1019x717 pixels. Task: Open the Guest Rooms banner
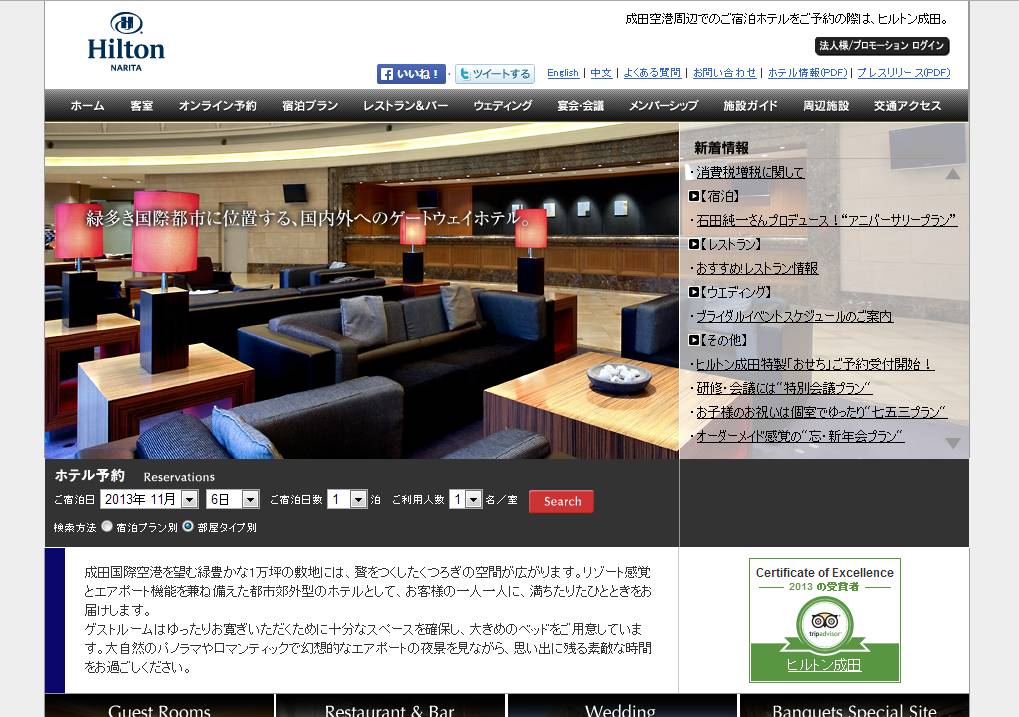159,706
